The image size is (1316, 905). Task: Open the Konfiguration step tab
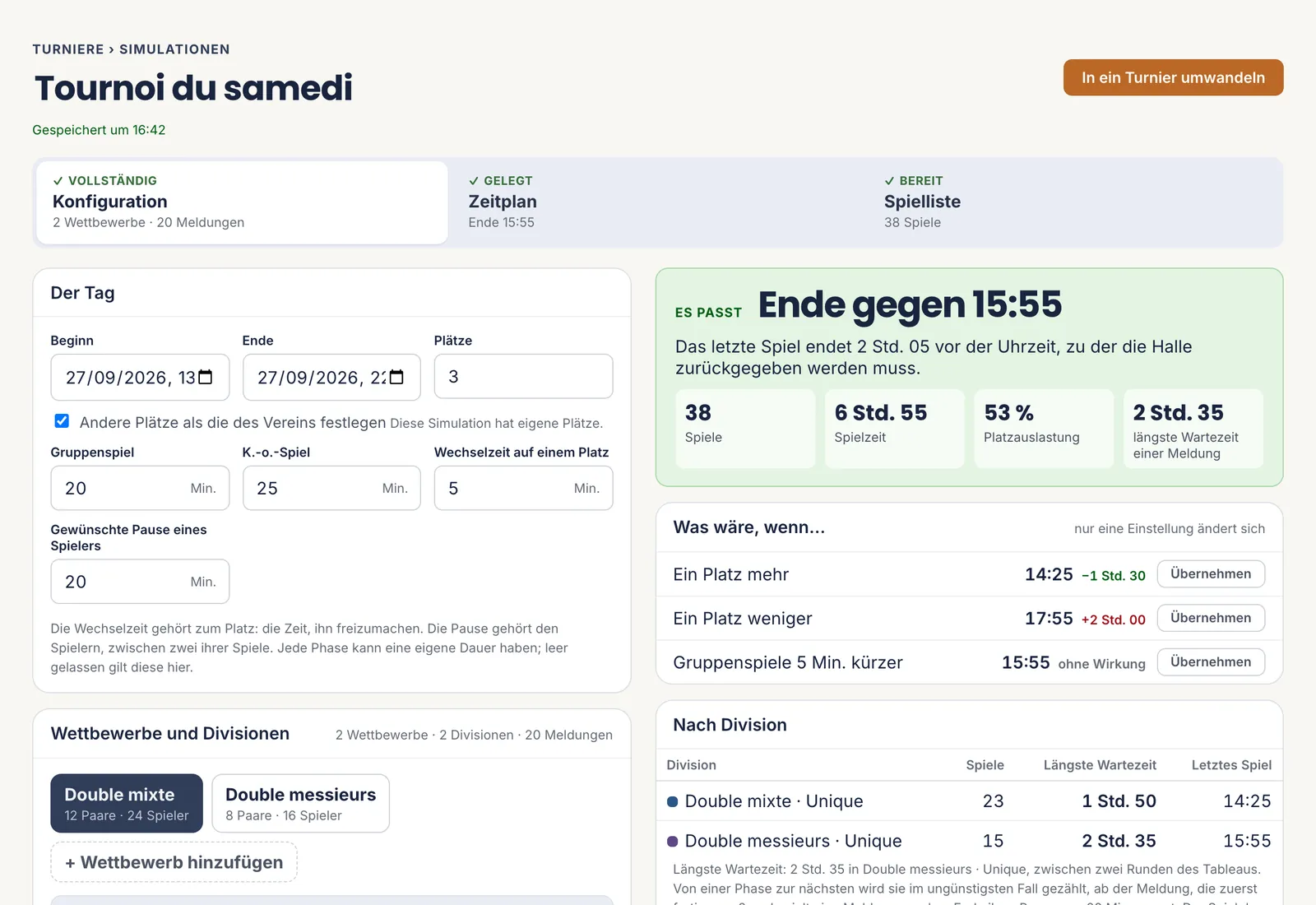[x=242, y=202]
